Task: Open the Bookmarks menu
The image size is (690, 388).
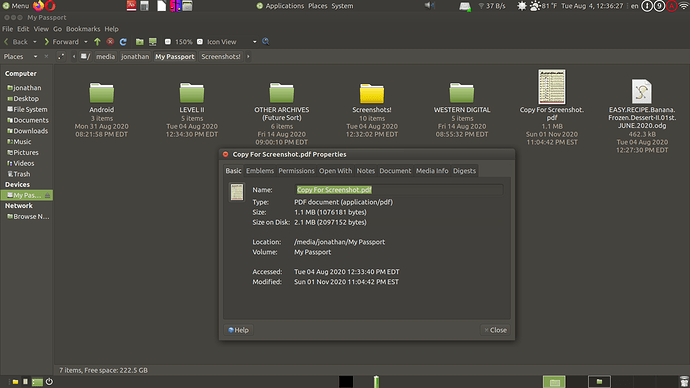Action: (83, 29)
